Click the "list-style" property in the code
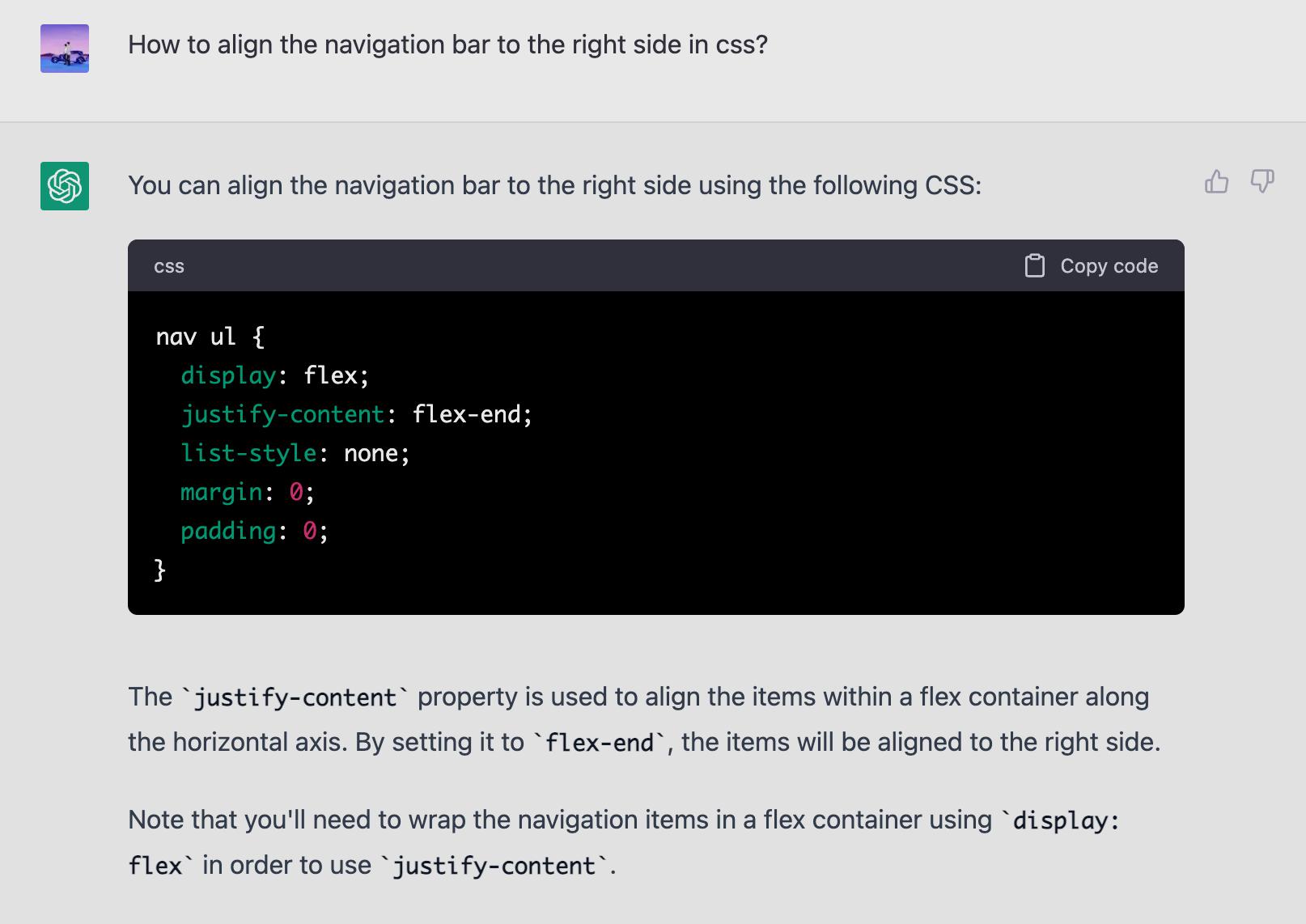Screen dimensions: 1306x924 click(248, 453)
